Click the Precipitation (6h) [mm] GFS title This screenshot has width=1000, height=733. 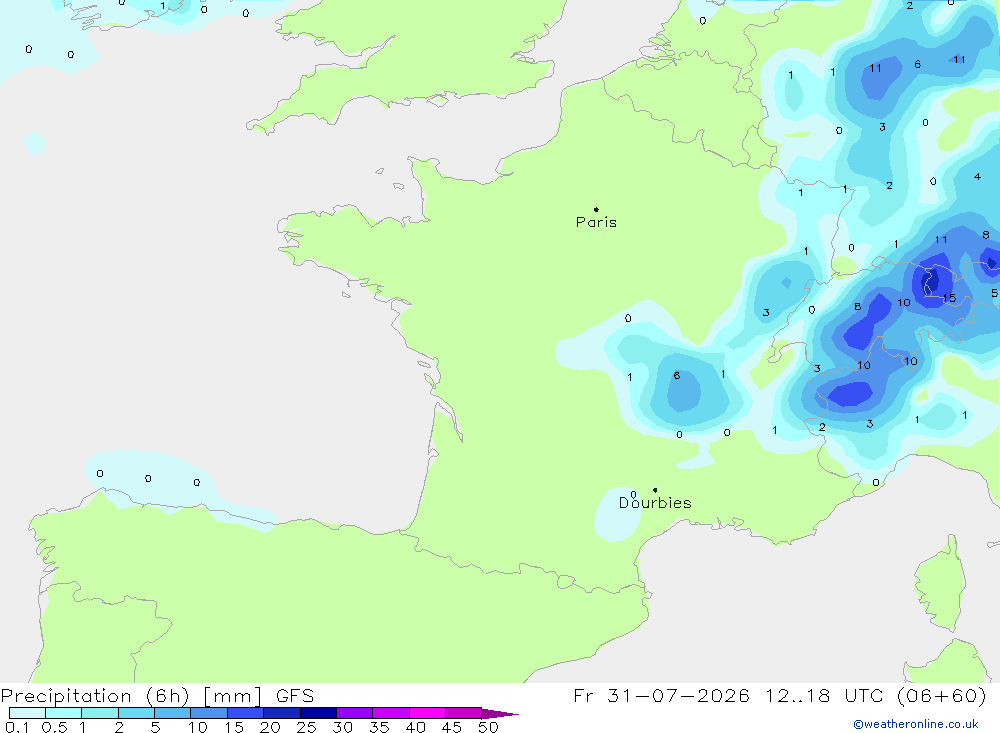[x=158, y=695]
